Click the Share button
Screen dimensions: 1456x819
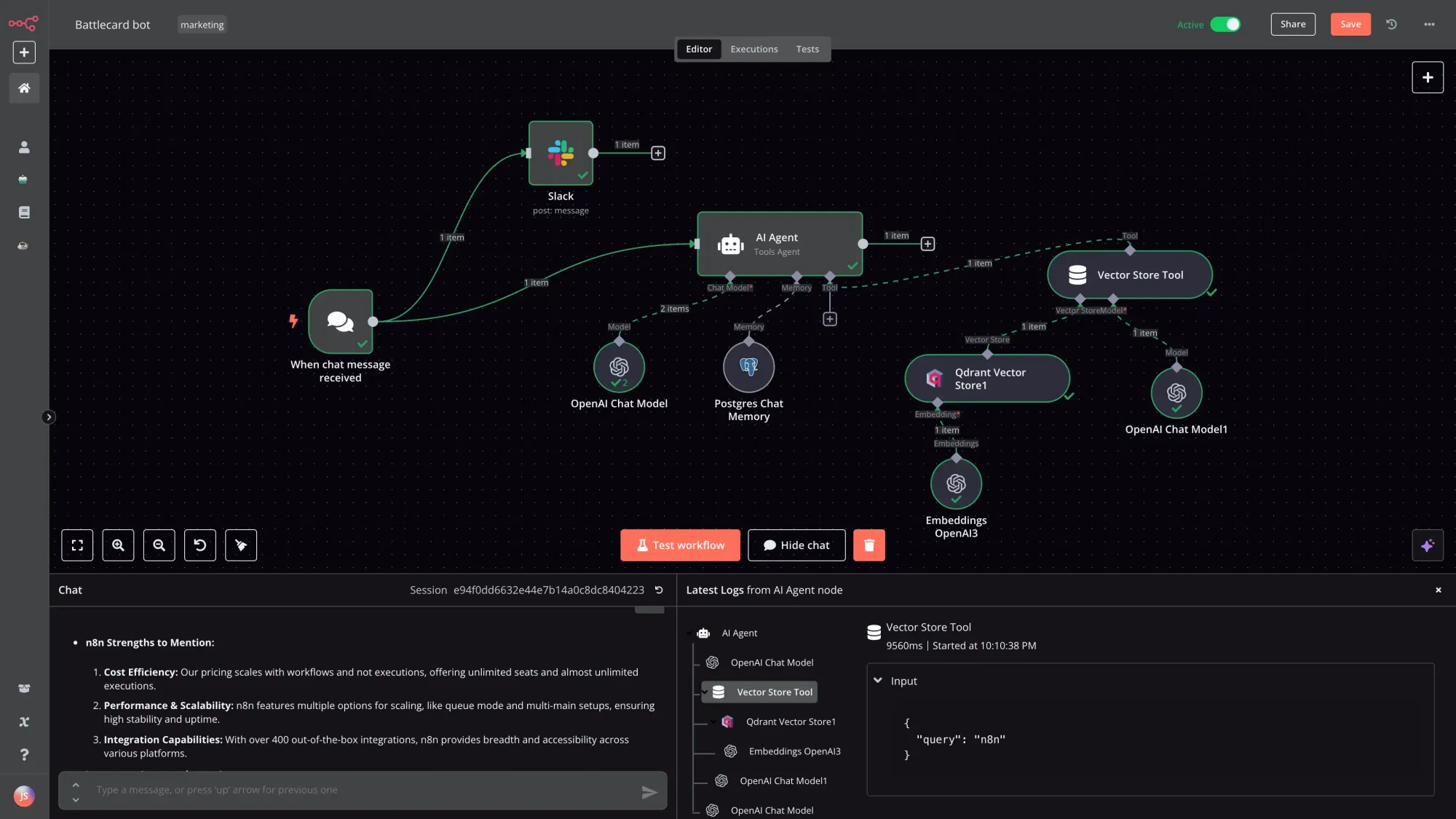1292,24
